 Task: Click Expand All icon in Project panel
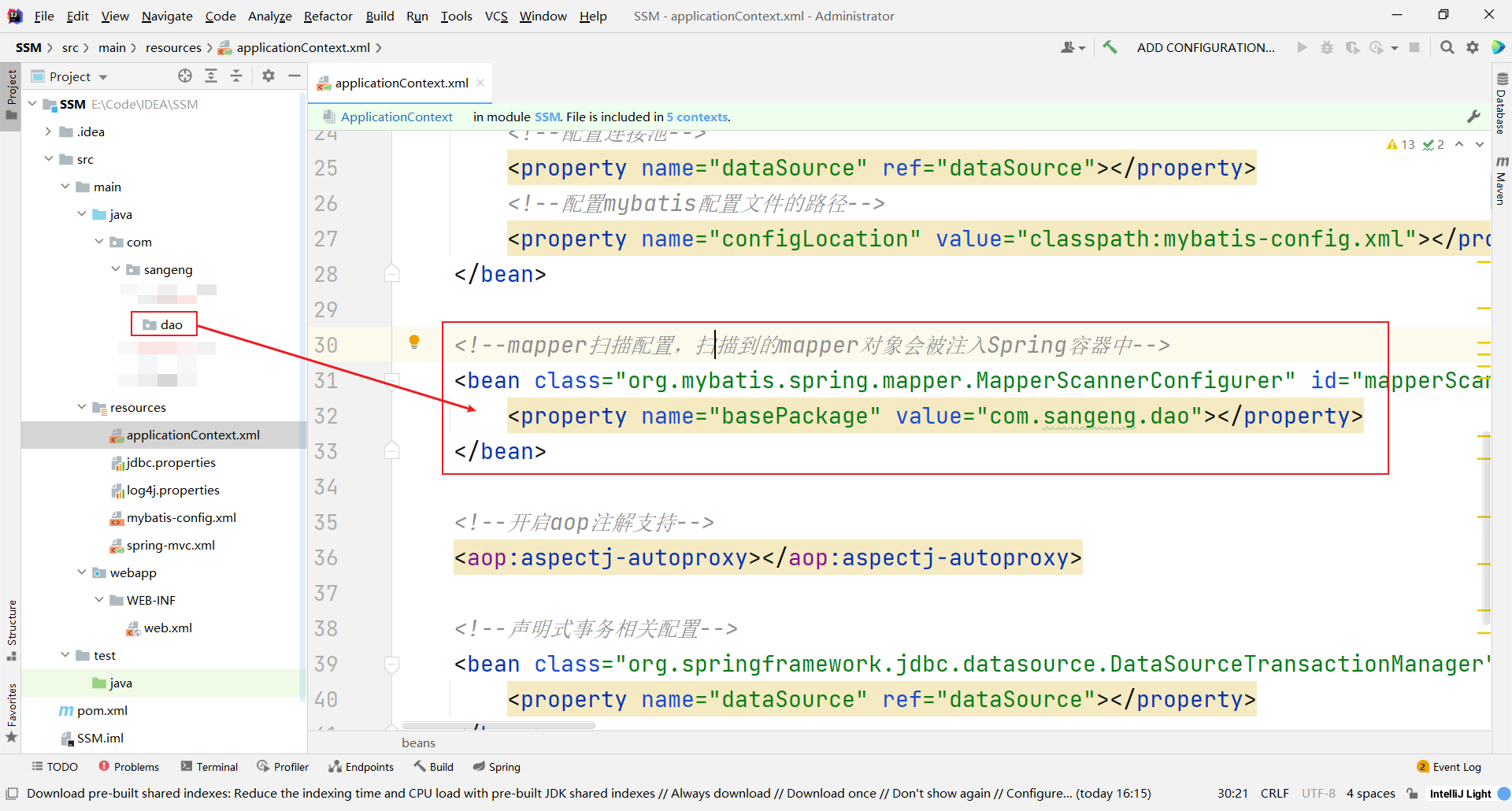tap(211, 76)
